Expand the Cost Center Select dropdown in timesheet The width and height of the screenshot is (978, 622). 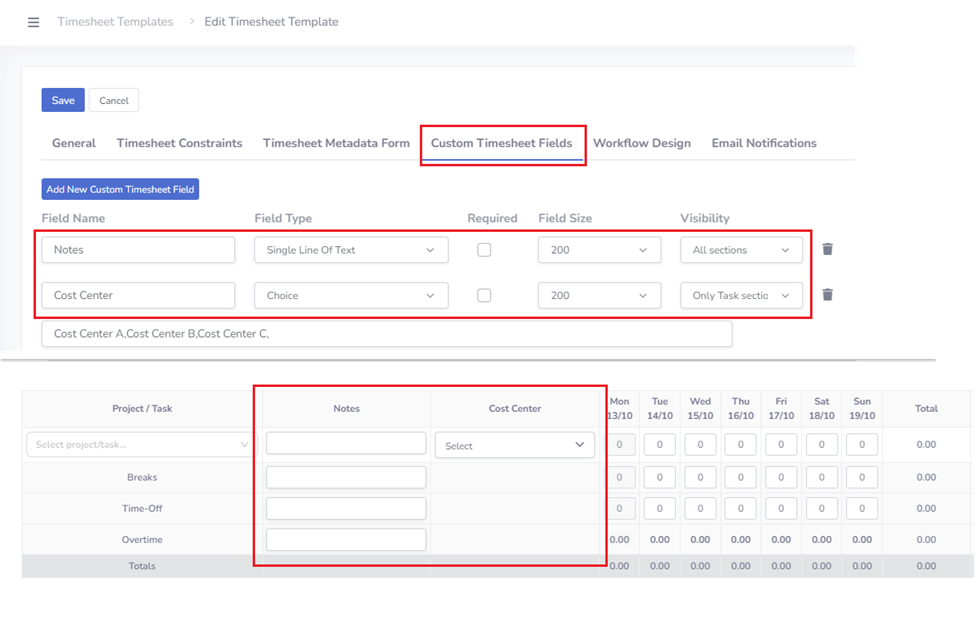515,445
